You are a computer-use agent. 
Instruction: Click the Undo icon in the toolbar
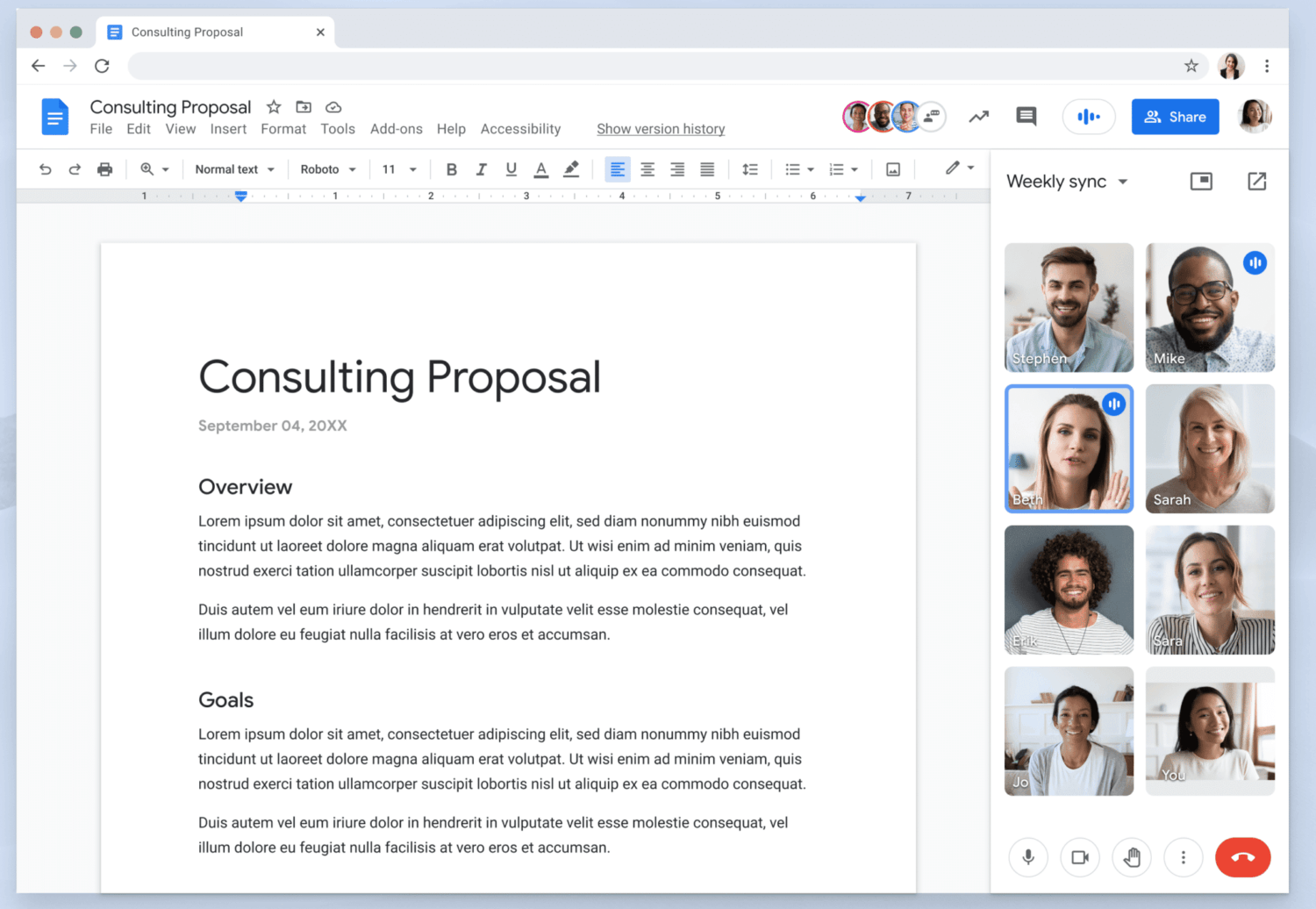[x=46, y=168]
